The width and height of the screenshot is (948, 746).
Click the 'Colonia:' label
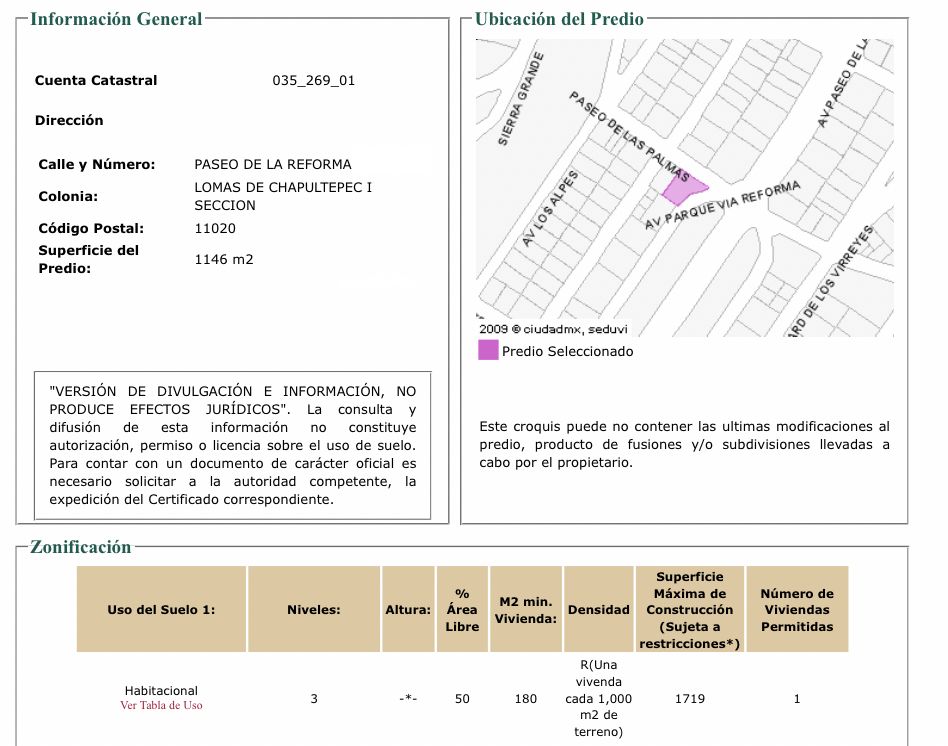(x=68, y=196)
